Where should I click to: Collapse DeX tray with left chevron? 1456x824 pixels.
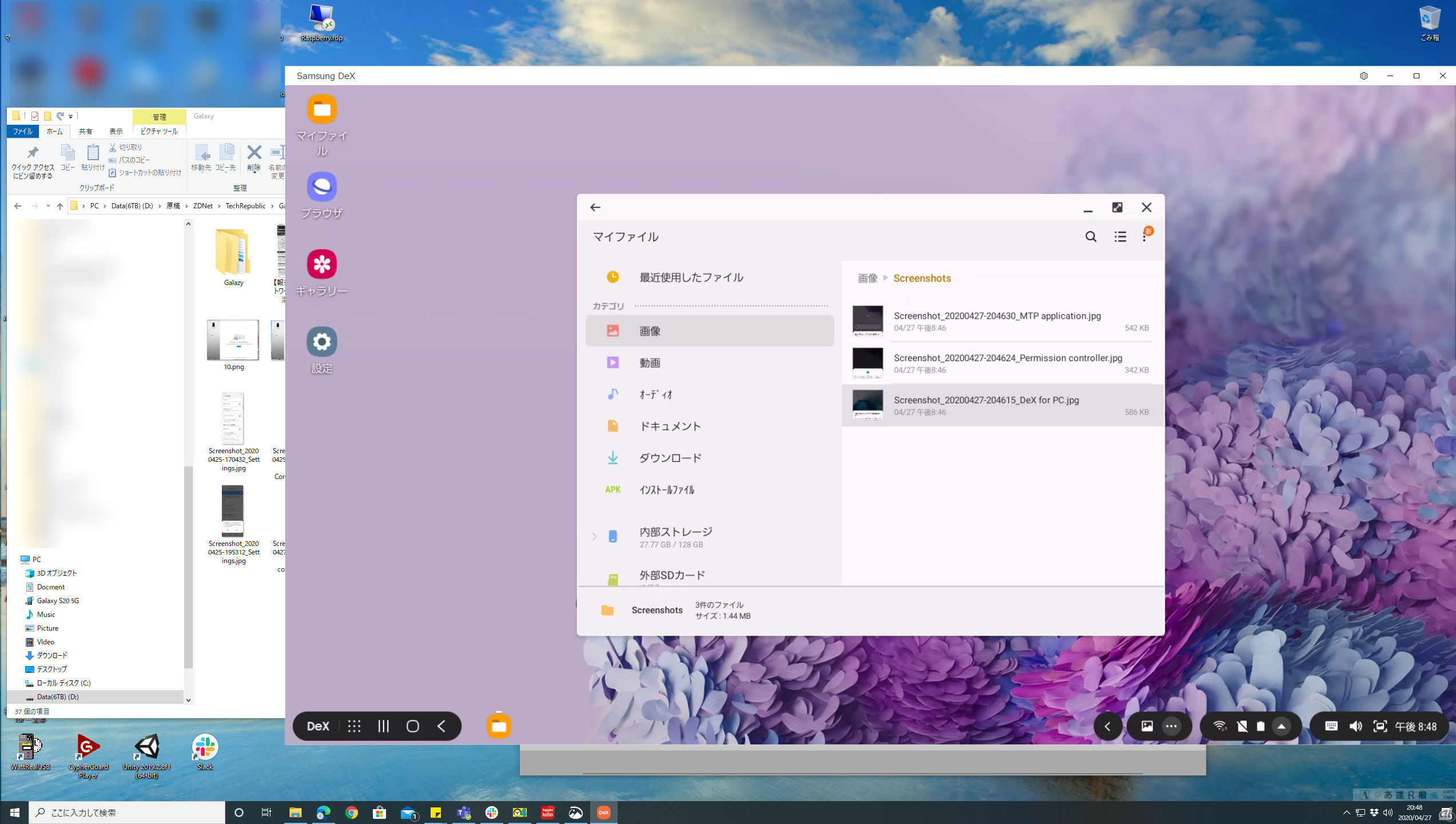click(1108, 726)
